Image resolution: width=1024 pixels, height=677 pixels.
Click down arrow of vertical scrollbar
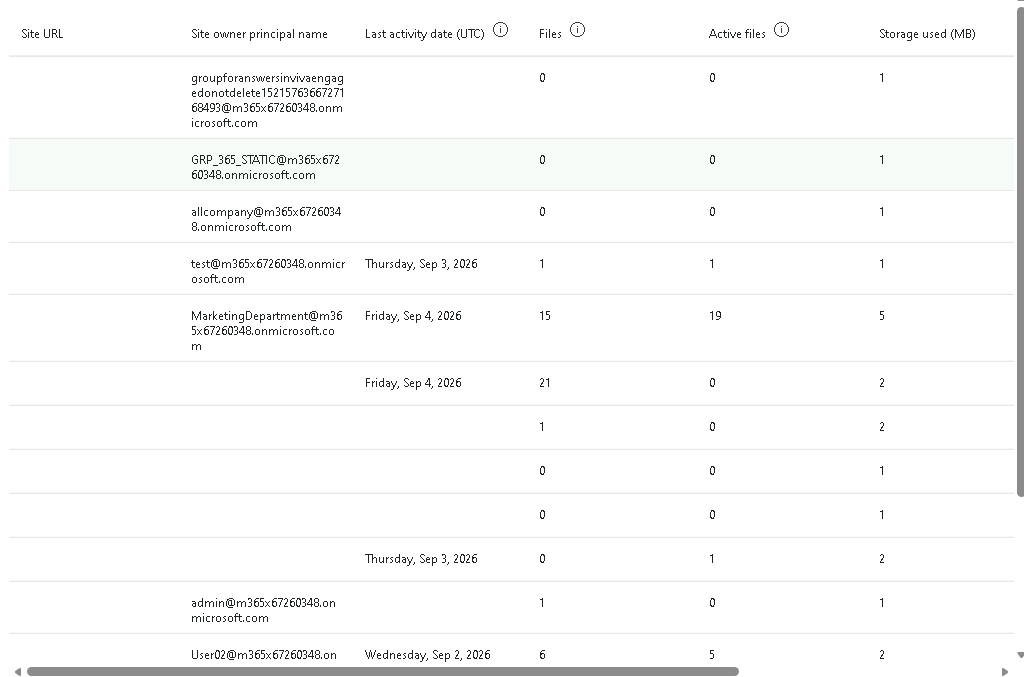1020,655
